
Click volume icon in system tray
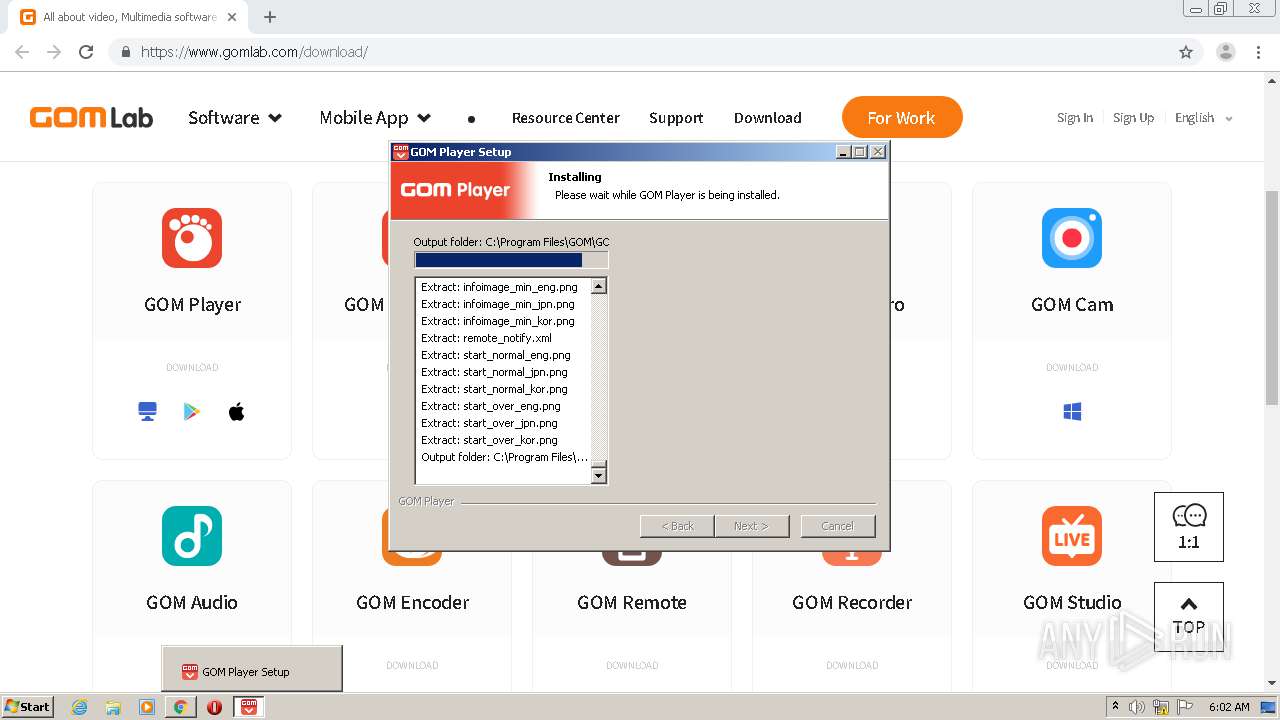(x=1137, y=707)
